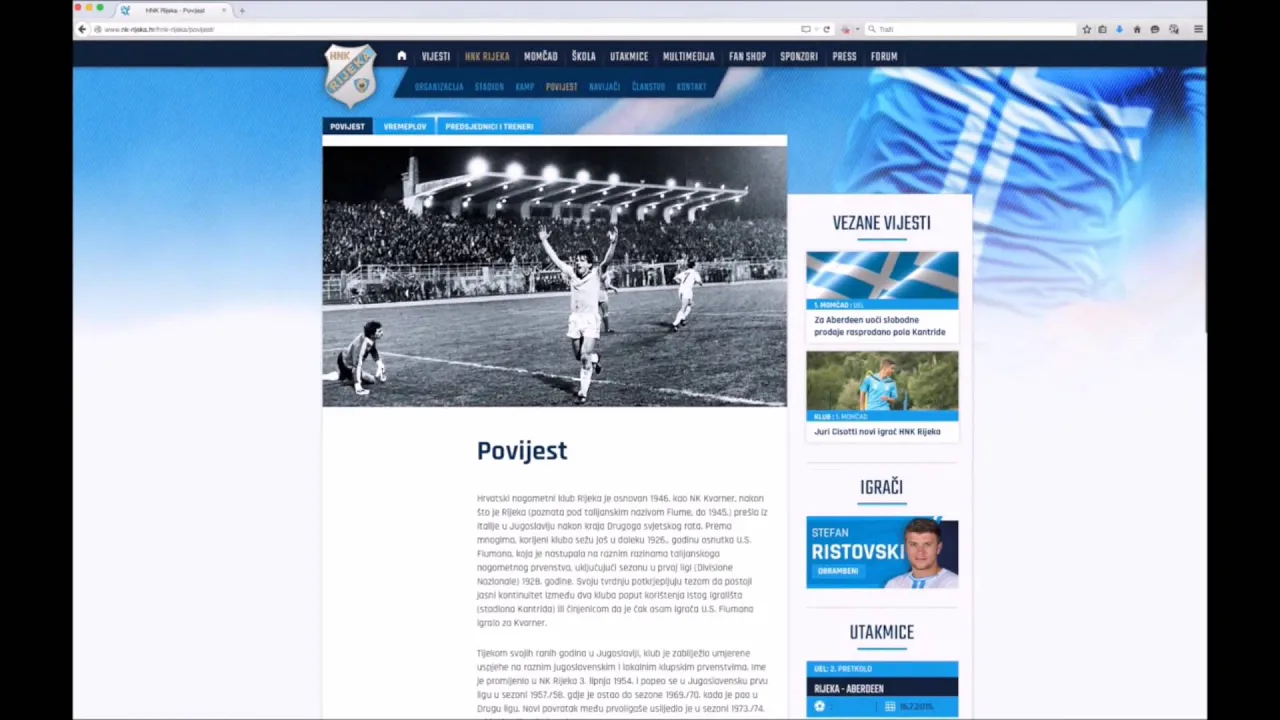This screenshot has height=720, width=1280.
Task: Click the calendar date icon in the match row
Action: point(890,707)
